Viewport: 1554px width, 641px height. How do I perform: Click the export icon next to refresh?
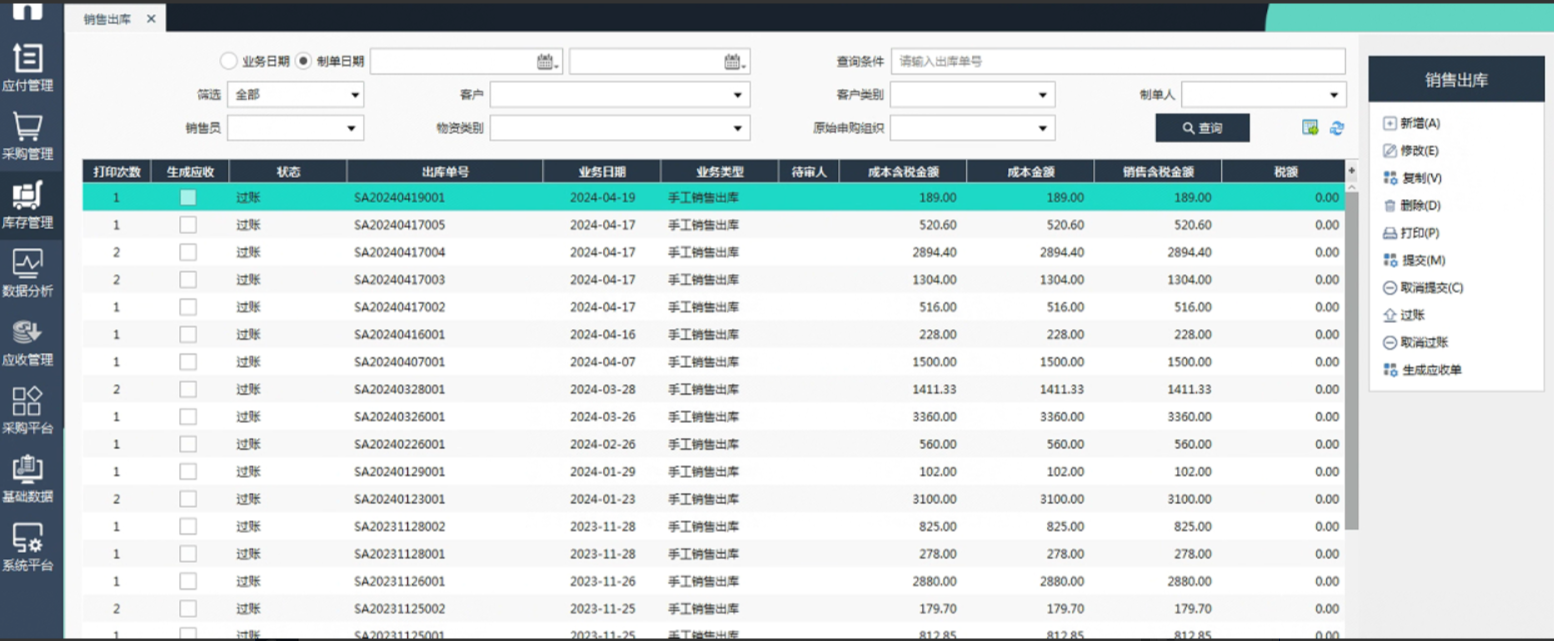[1310, 128]
